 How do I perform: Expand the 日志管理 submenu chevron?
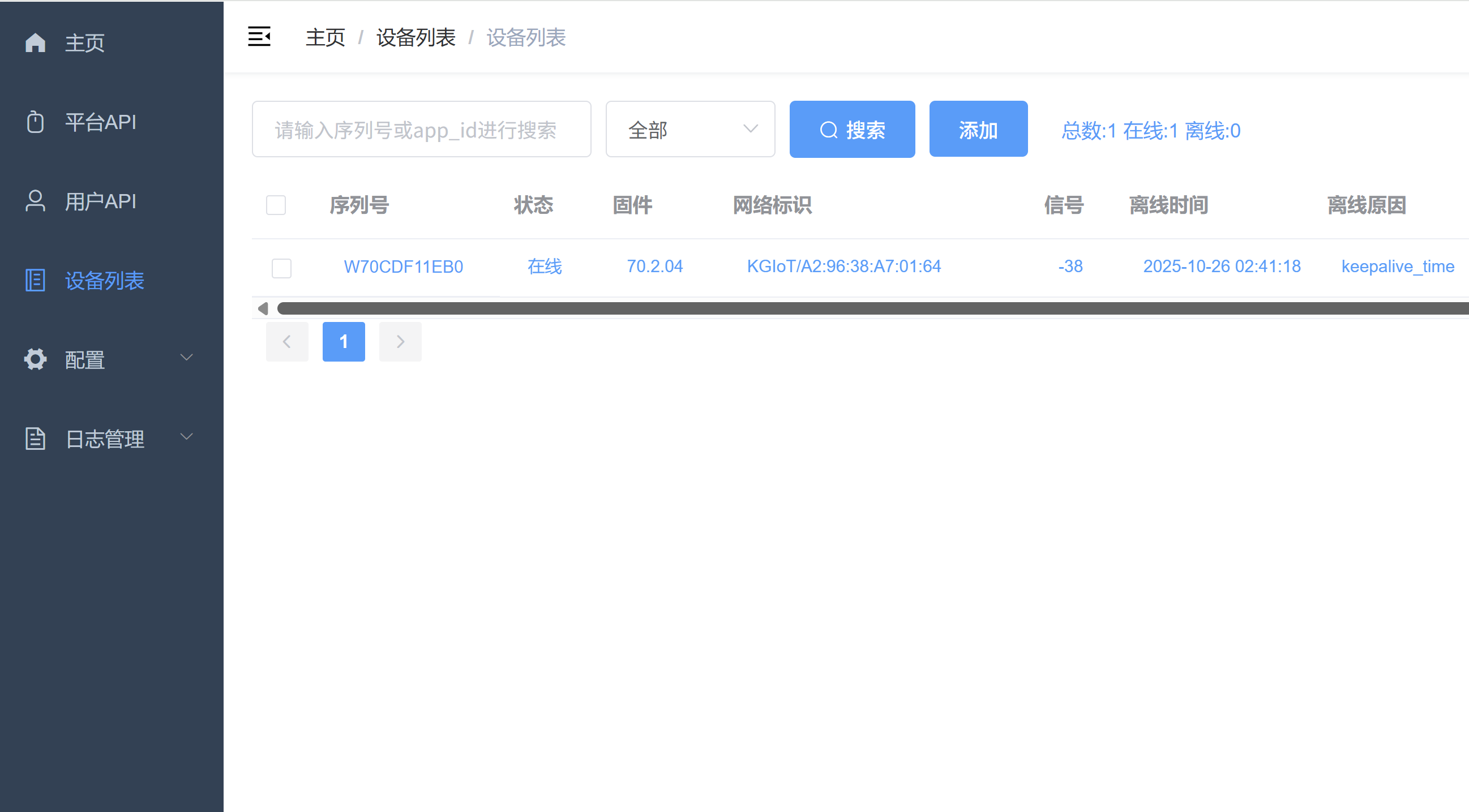point(186,437)
